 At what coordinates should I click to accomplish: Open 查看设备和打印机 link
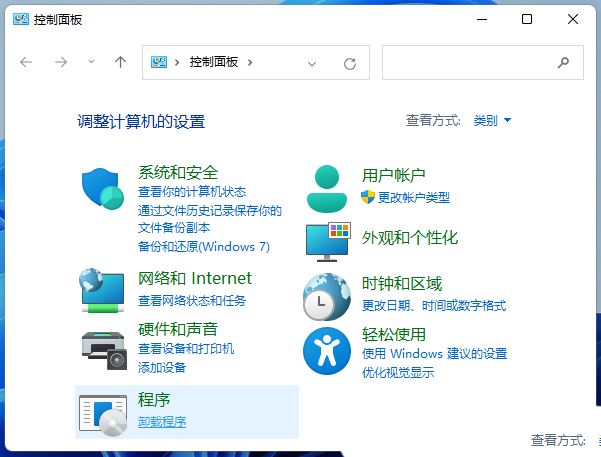pos(186,349)
